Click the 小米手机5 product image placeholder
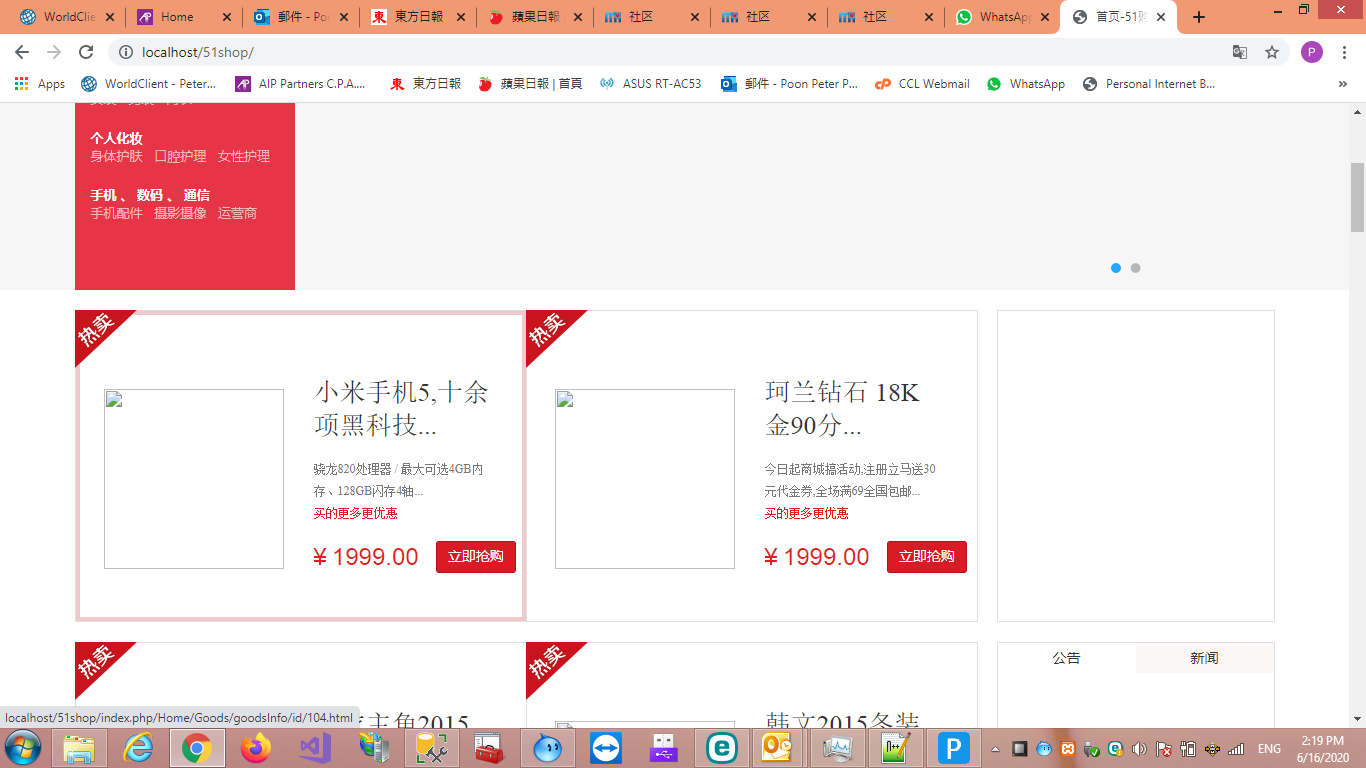The height and width of the screenshot is (768, 1366). (x=194, y=479)
